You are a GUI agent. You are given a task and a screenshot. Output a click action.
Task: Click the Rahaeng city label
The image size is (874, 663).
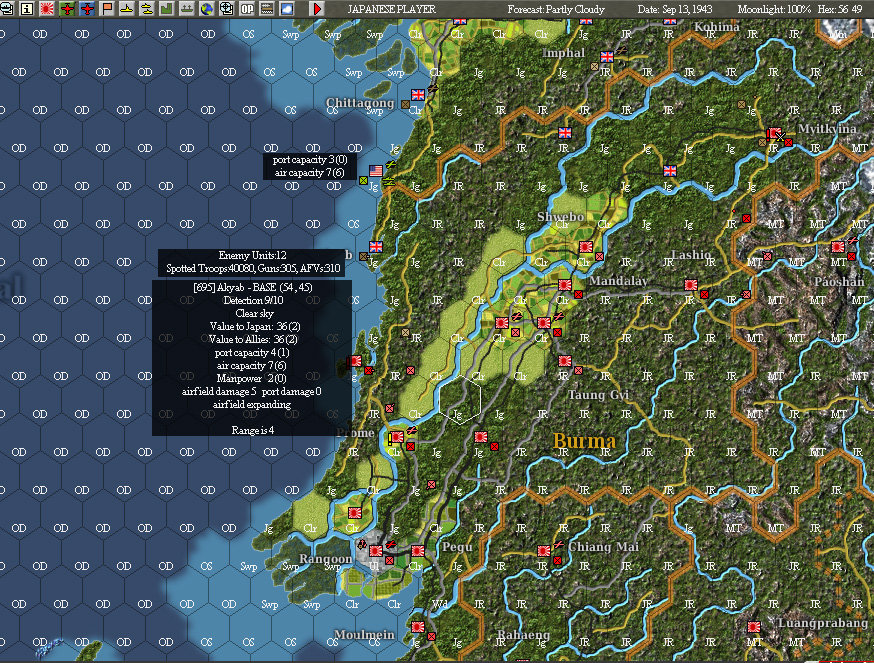coord(523,635)
